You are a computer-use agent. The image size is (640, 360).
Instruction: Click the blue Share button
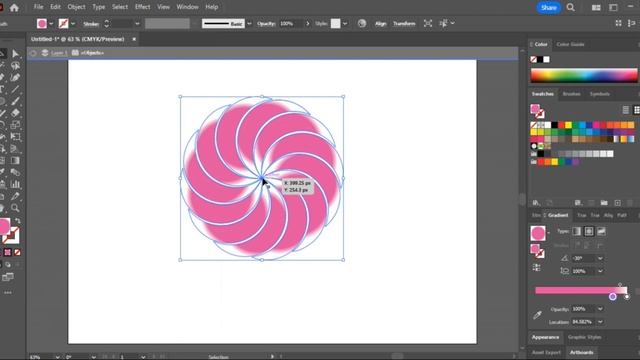point(548,7)
